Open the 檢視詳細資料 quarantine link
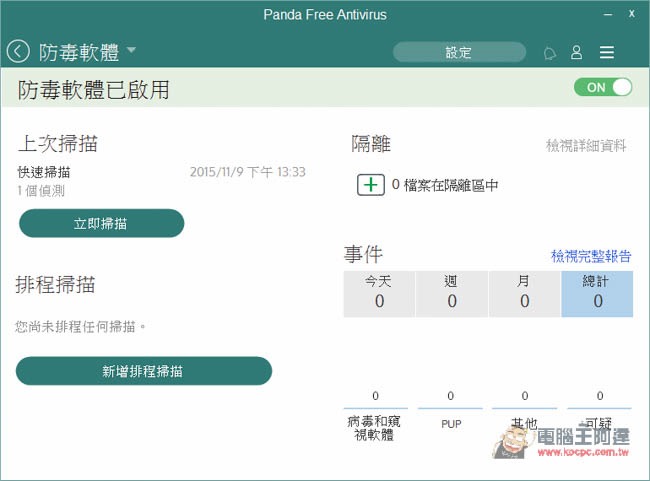Image resolution: width=650 pixels, height=481 pixels. tap(586, 146)
